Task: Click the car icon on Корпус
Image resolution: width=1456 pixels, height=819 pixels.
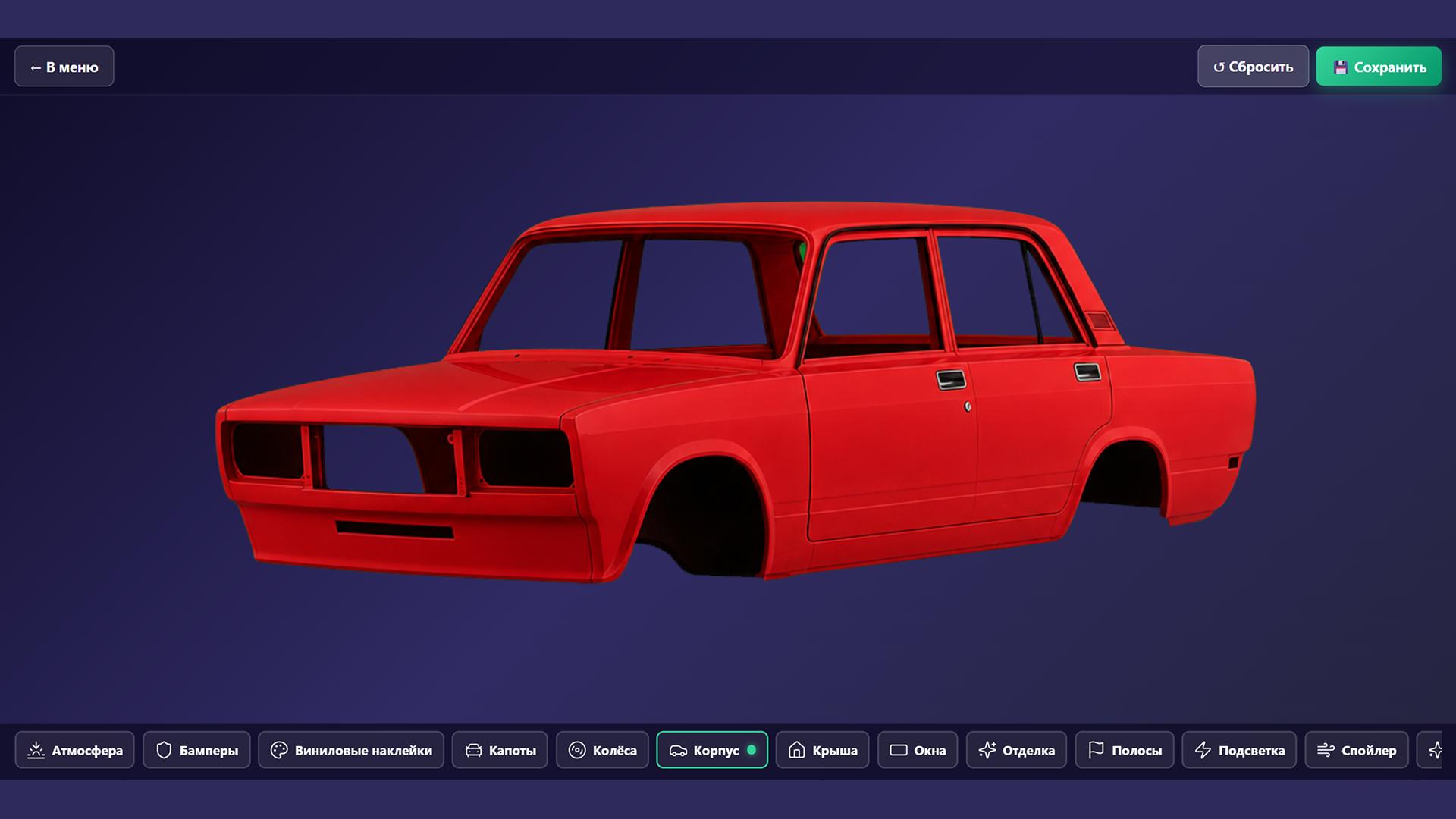Action: (678, 751)
